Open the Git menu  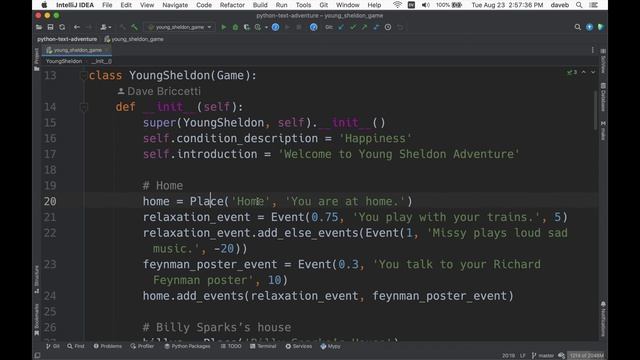click(324, 5)
